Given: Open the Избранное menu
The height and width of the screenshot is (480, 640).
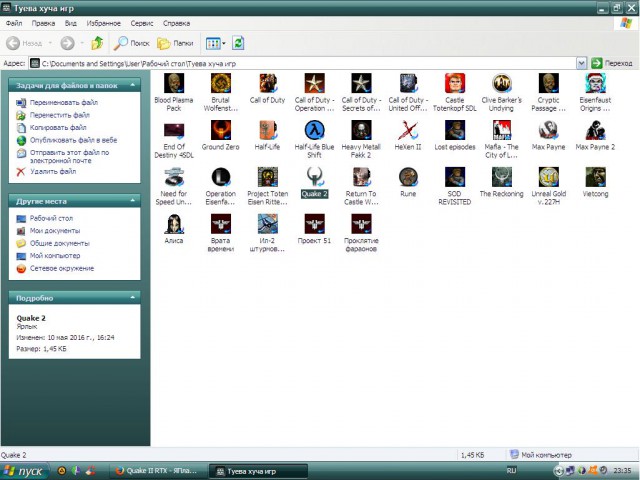Looking at the screenshot, I should tap(103, 23).
